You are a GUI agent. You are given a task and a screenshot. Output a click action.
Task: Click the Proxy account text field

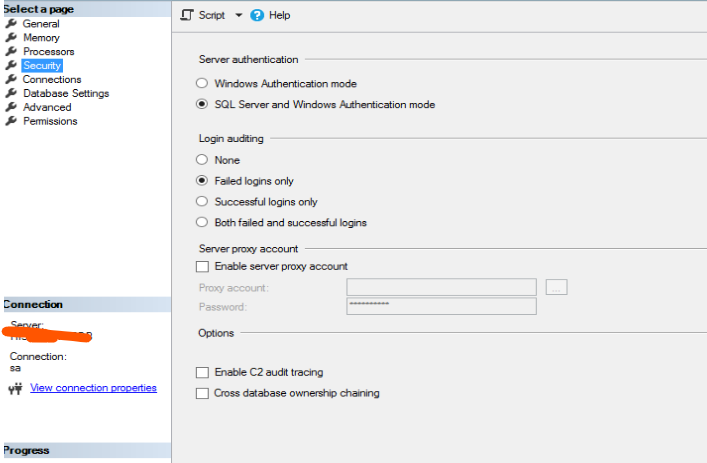(x=441, y=288)
